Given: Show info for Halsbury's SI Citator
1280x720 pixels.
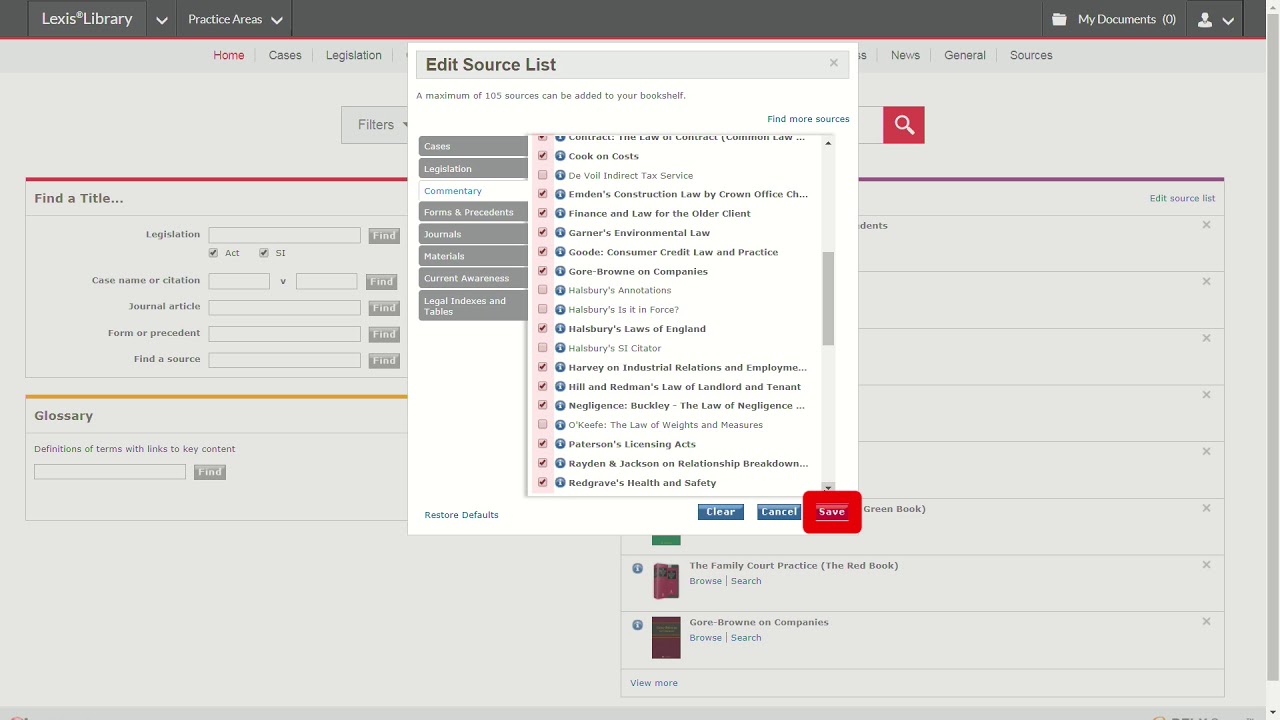Looking at the screenshot, I should [x=560, y=348].
